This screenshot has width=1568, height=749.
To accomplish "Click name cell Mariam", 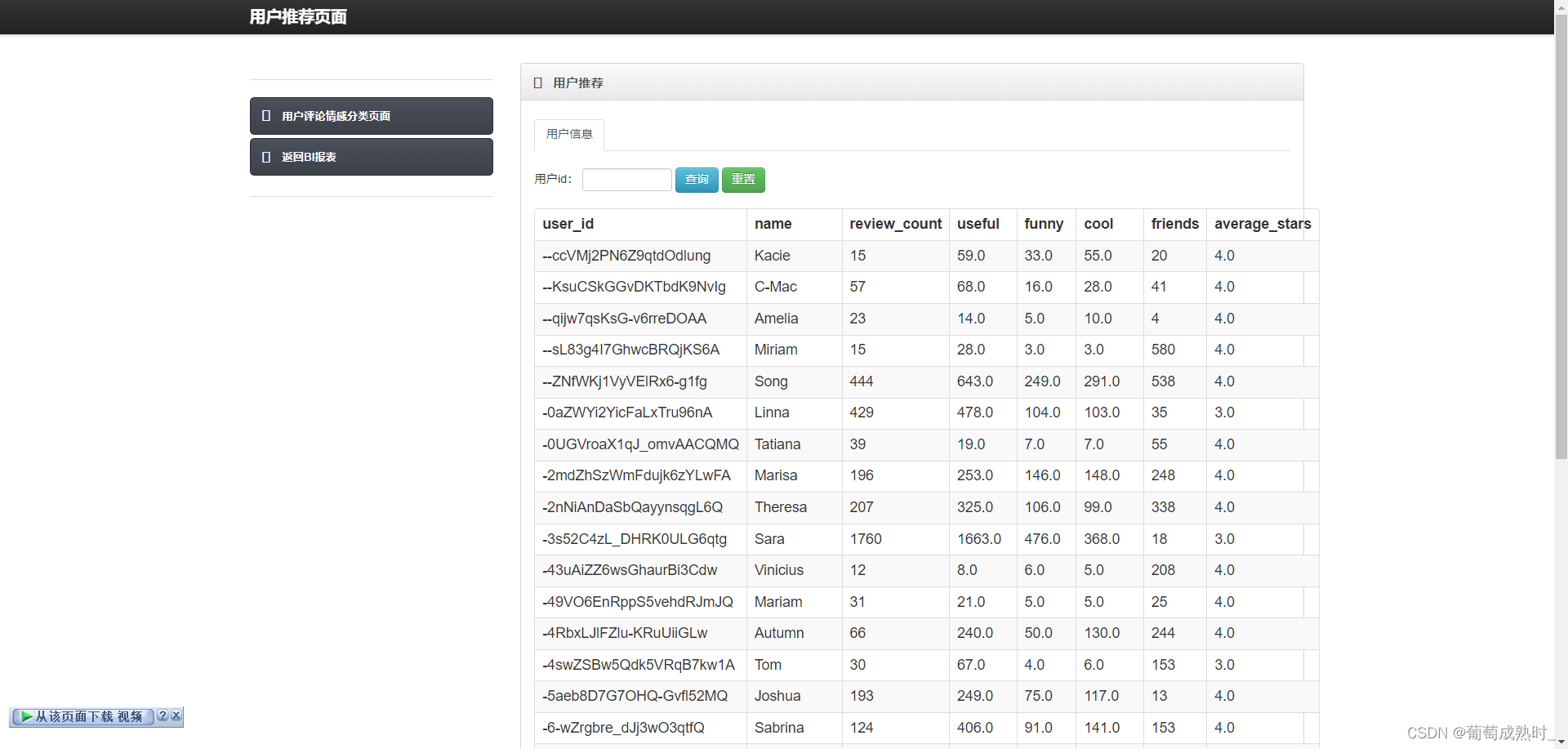I will 778,602.
